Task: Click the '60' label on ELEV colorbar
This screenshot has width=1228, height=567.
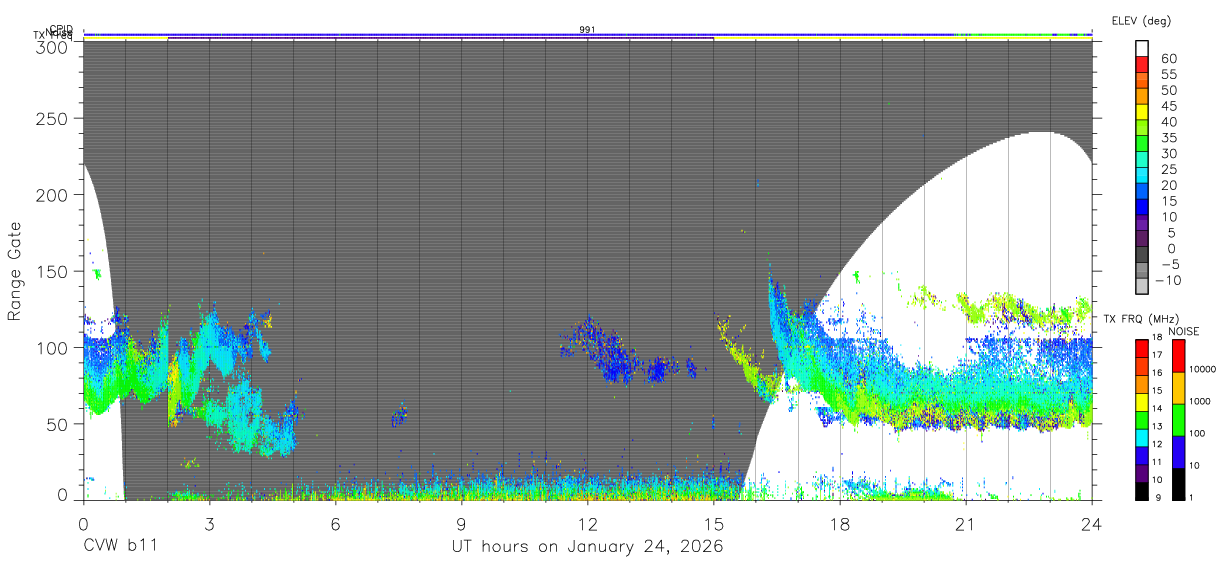Action: 1168,59
